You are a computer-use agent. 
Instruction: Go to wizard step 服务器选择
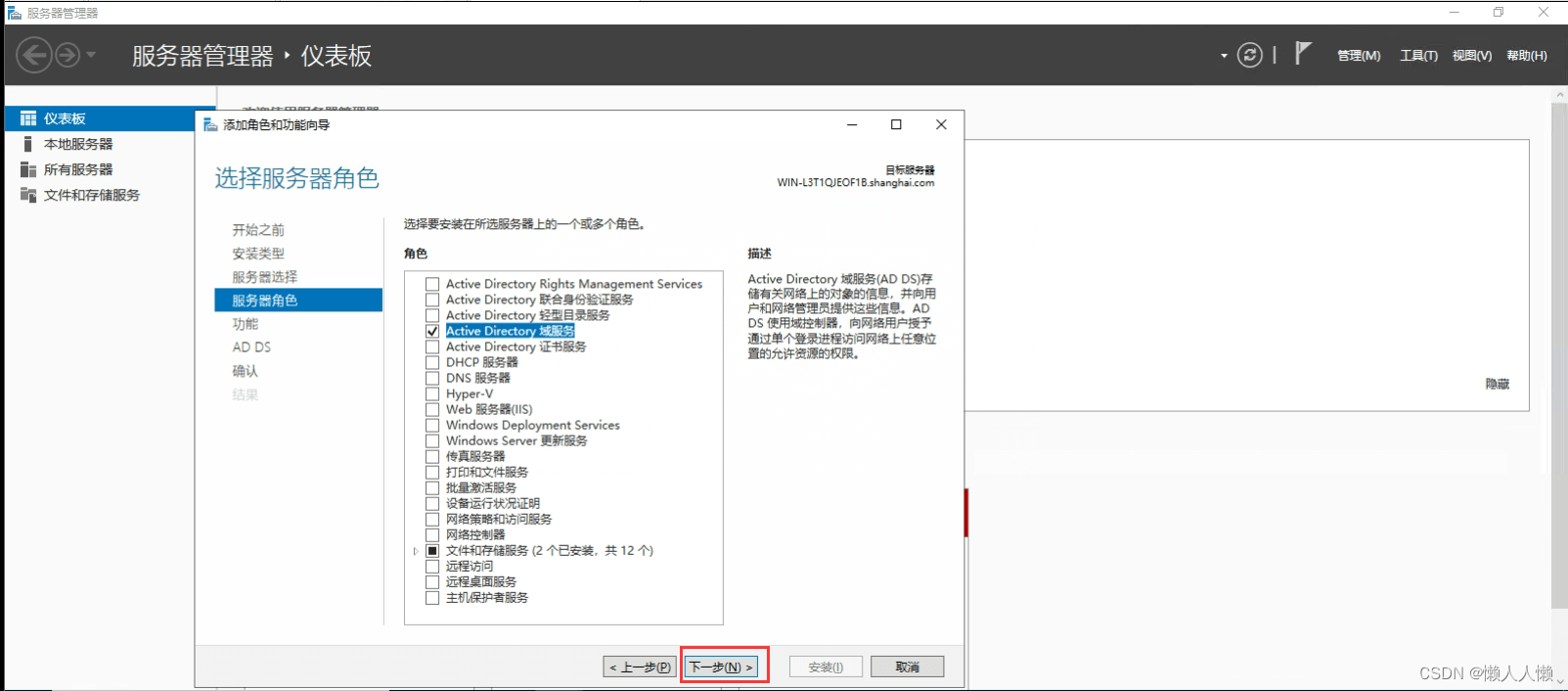pos(264,277)
